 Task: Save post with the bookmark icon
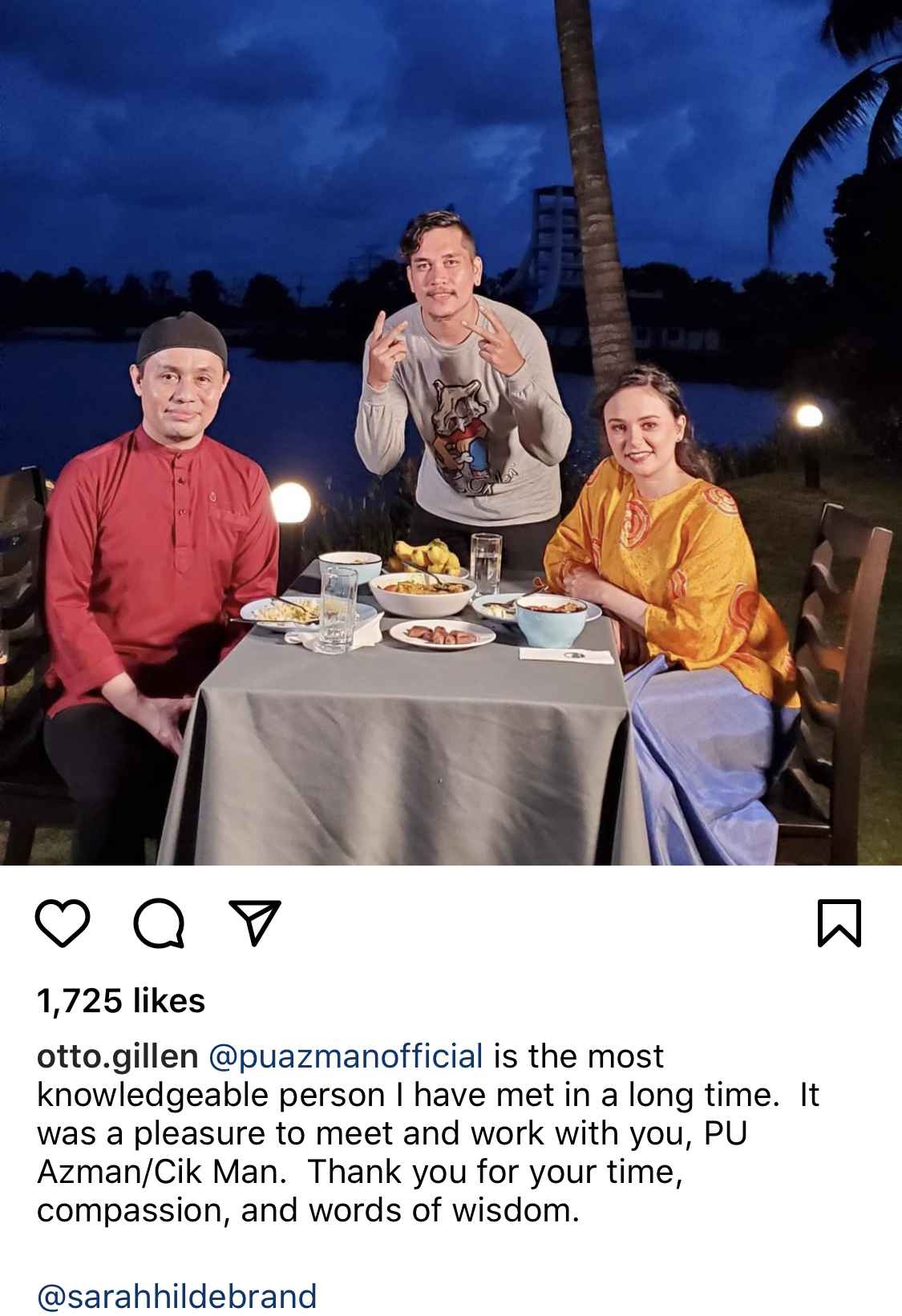839,923
